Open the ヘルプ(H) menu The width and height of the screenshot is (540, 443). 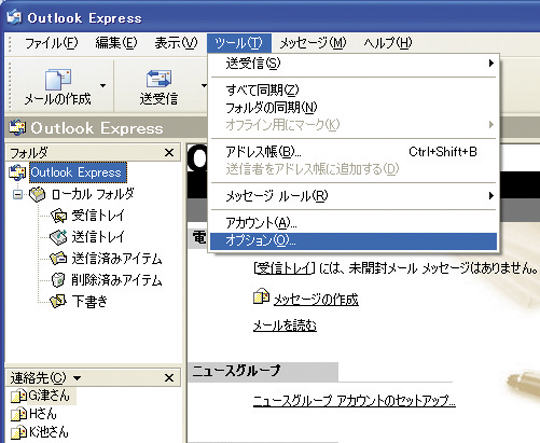(388, 43)
